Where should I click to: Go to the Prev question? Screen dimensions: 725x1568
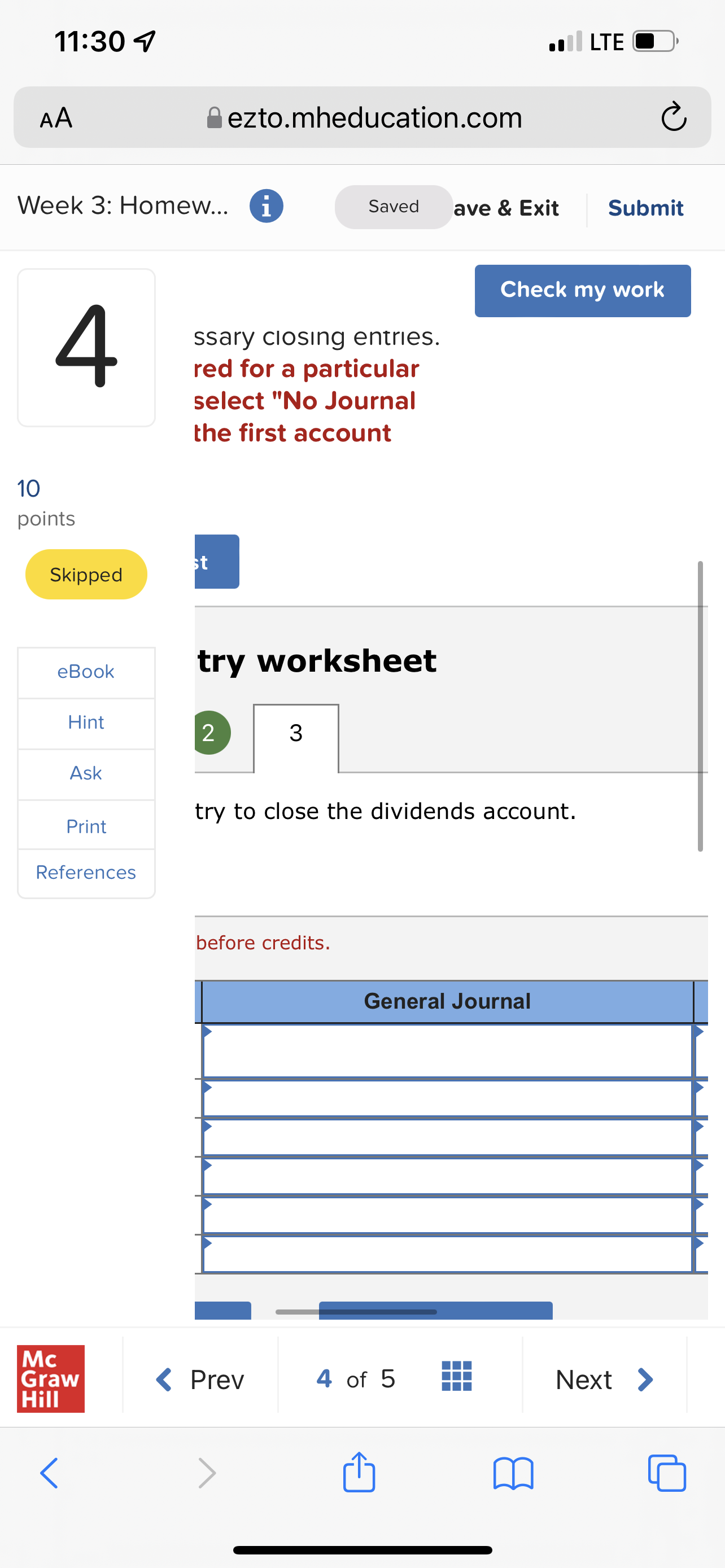[x=200, y=1379]
